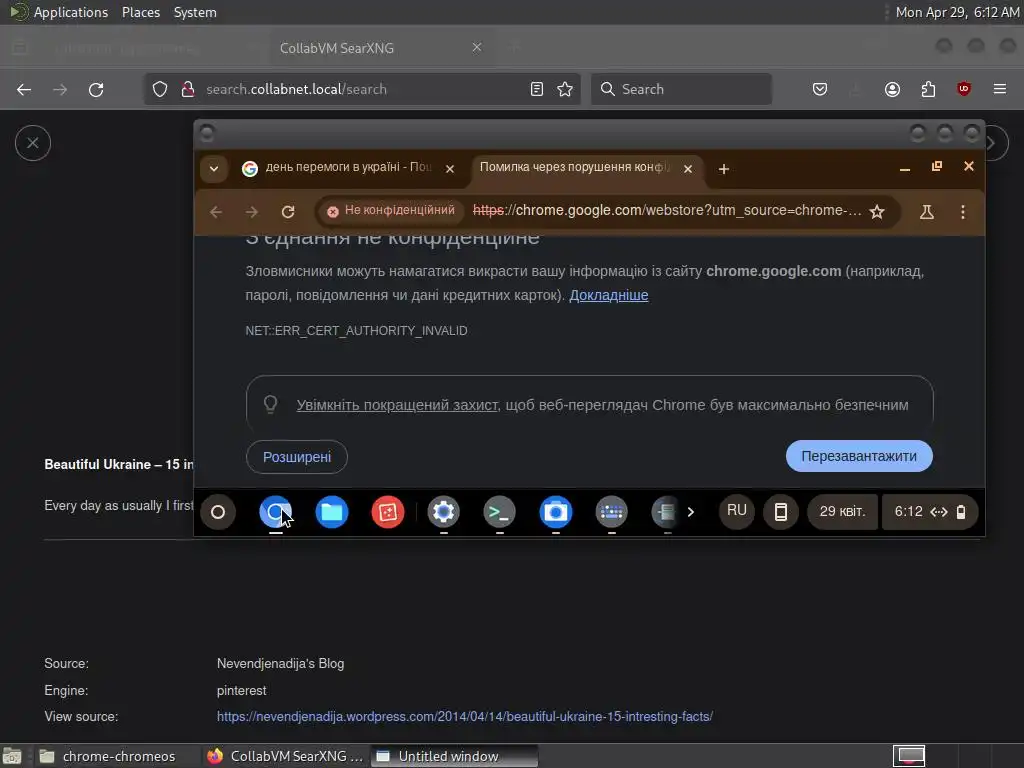Open Terminal app in ChromeOS shelf
The image size is (1024, 768).
pos(500,512)
